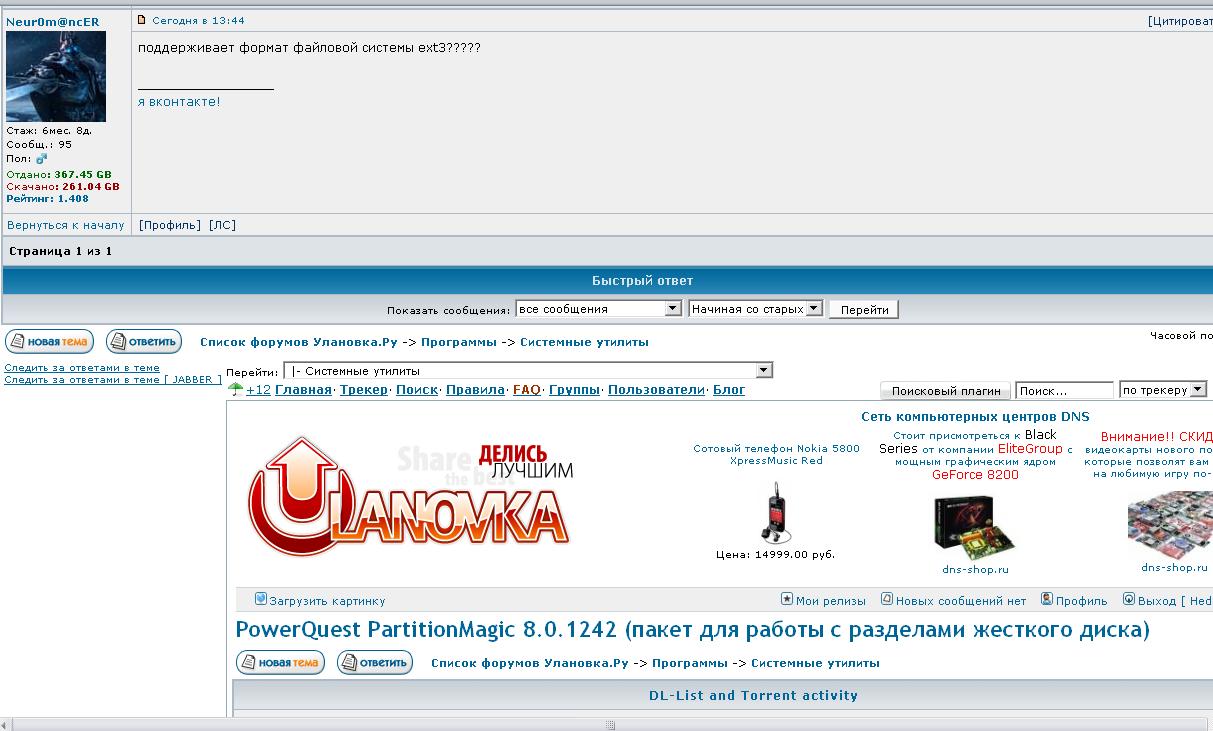Click the gender icon next to Пол
This screenshot has height=731, width=1213.
pyautogui.click(x=41, y=159)
